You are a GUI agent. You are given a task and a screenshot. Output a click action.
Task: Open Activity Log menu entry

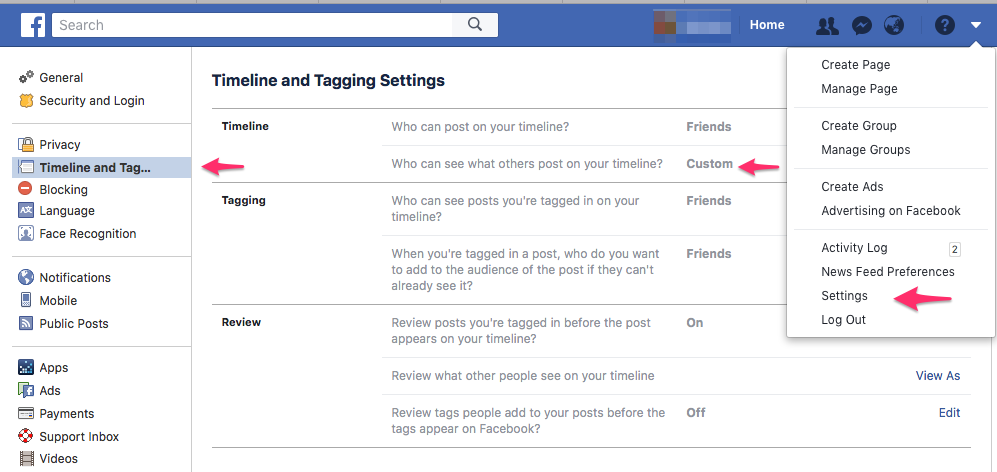pos(854,248)
